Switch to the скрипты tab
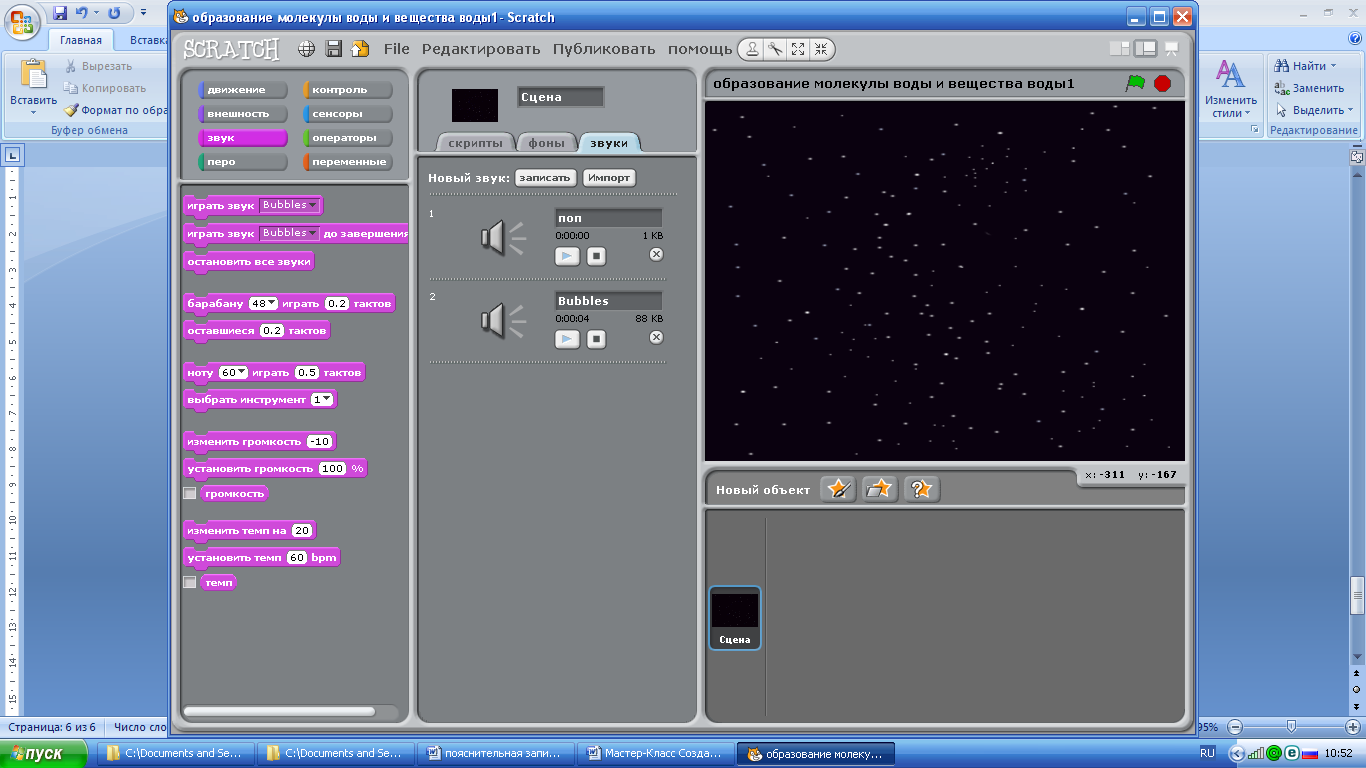The height and width of the screenshot is (768, 1366). point(477,143)
